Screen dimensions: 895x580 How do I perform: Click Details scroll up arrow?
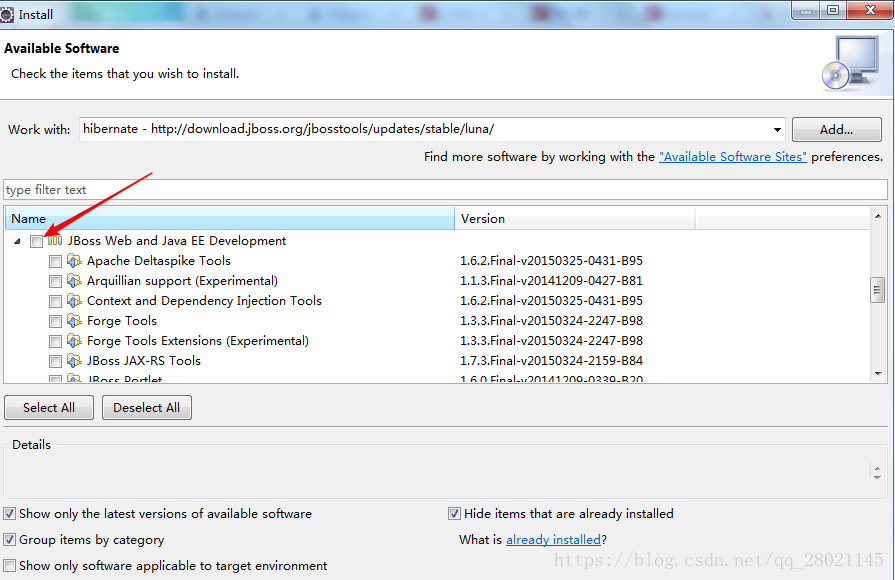pyautogui.click(x=877, y=468)
